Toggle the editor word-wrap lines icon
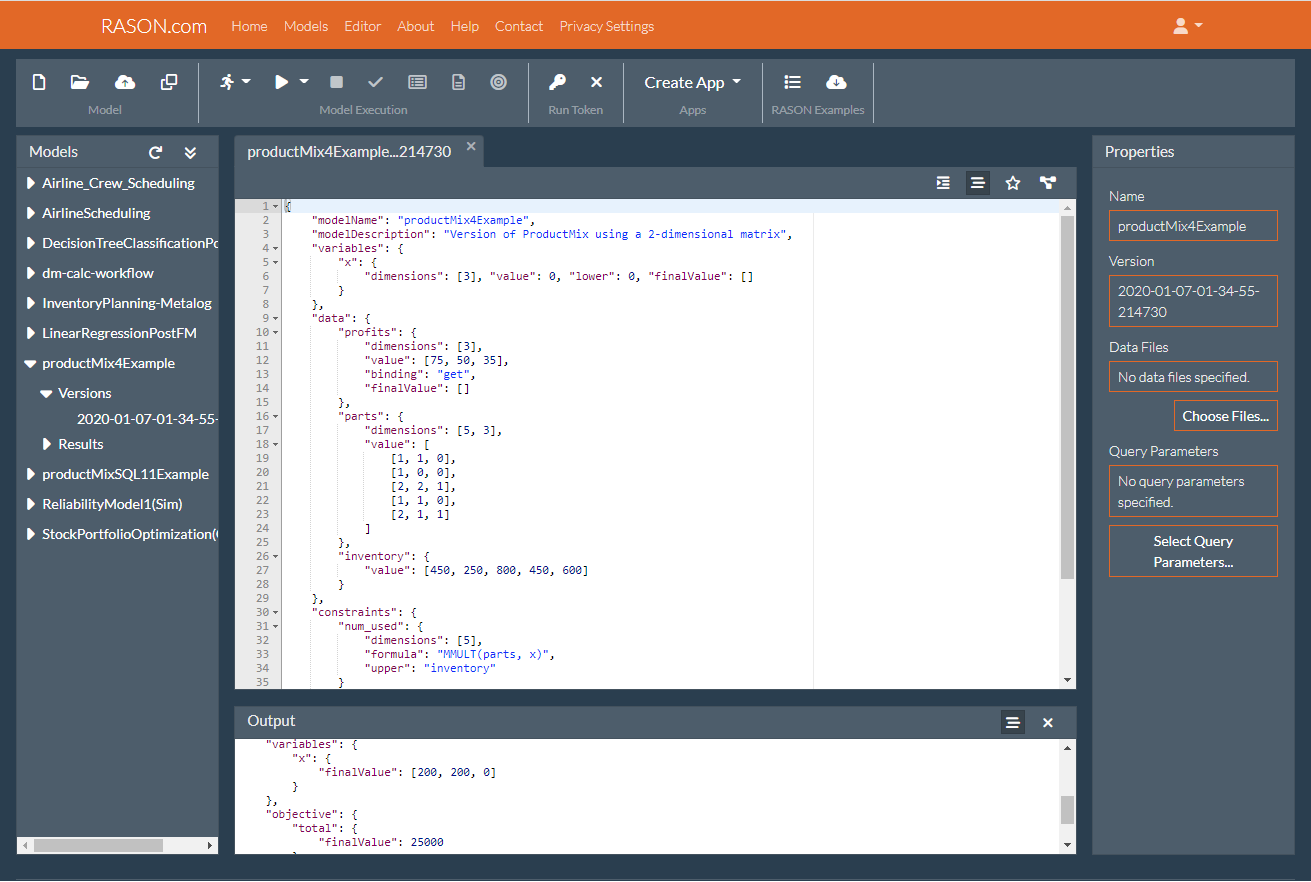 [x=977, y=183]
